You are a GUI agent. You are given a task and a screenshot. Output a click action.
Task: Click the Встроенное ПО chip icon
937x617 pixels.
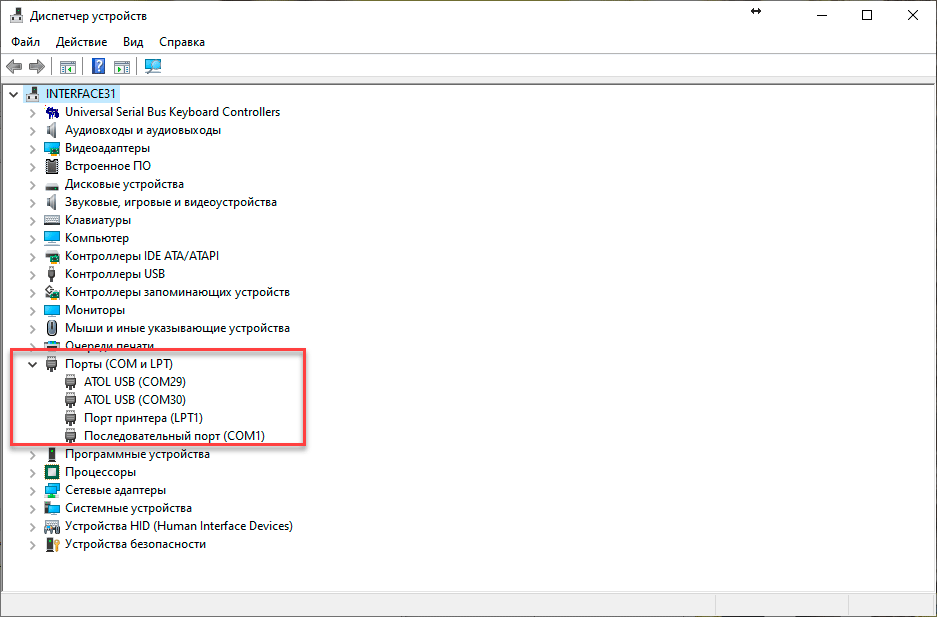(53, 166)
